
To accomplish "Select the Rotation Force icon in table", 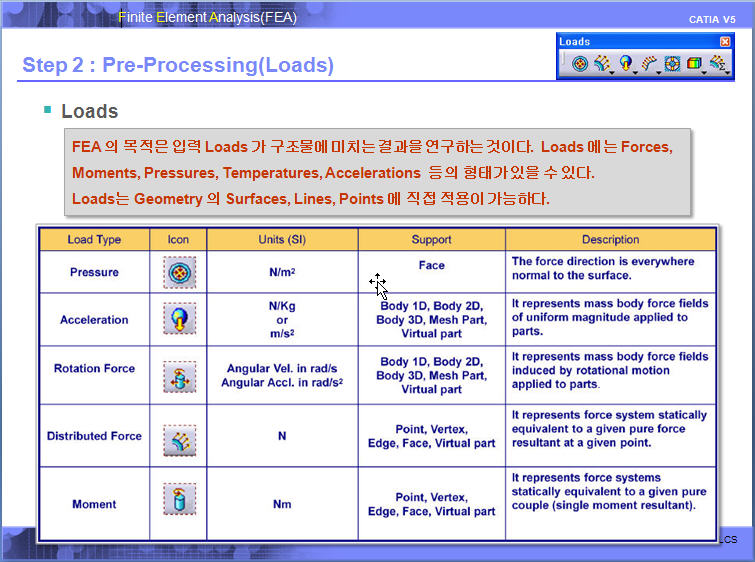I will pos(179,376).
